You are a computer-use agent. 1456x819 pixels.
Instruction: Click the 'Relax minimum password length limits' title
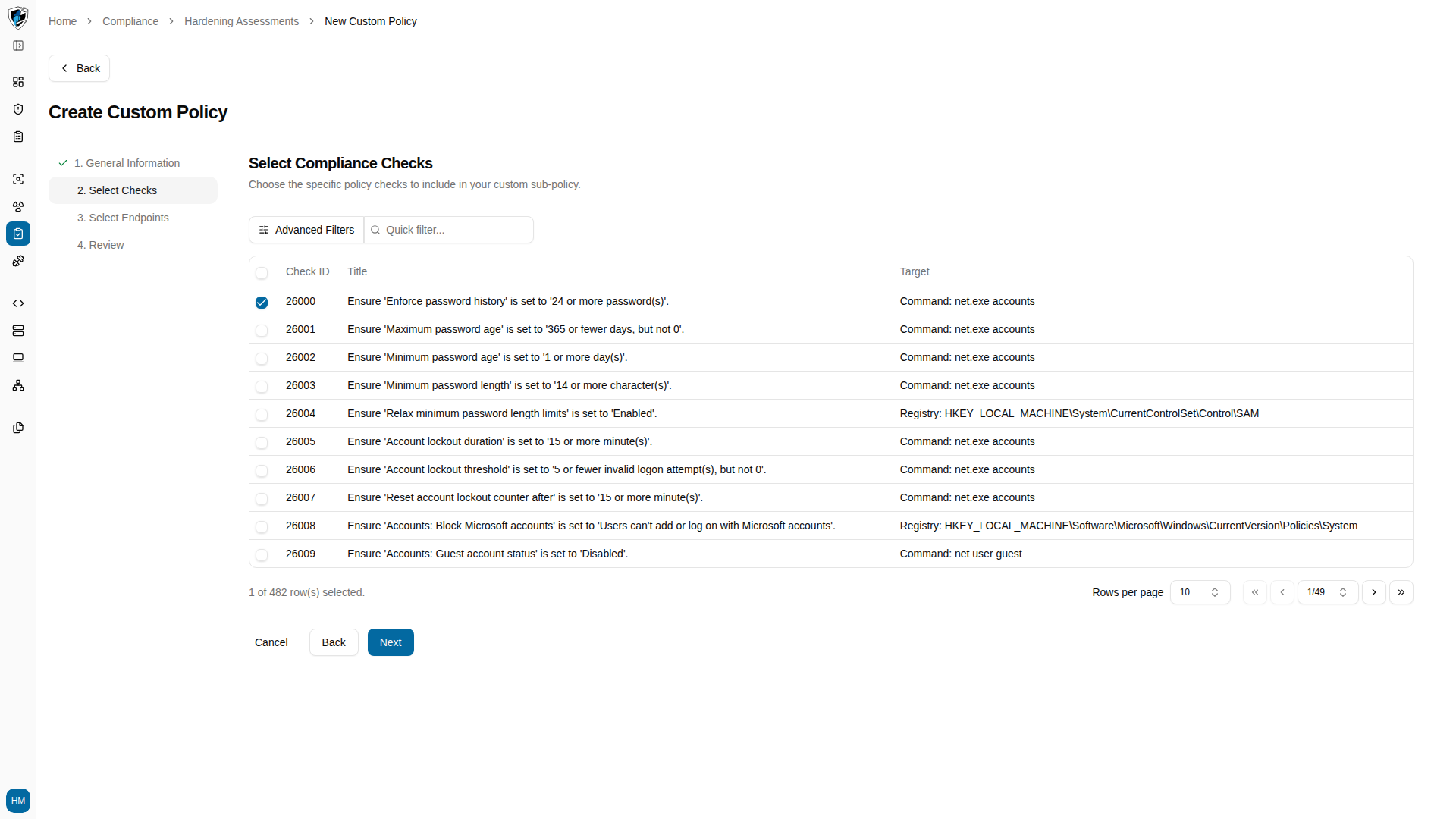point(502,413)
